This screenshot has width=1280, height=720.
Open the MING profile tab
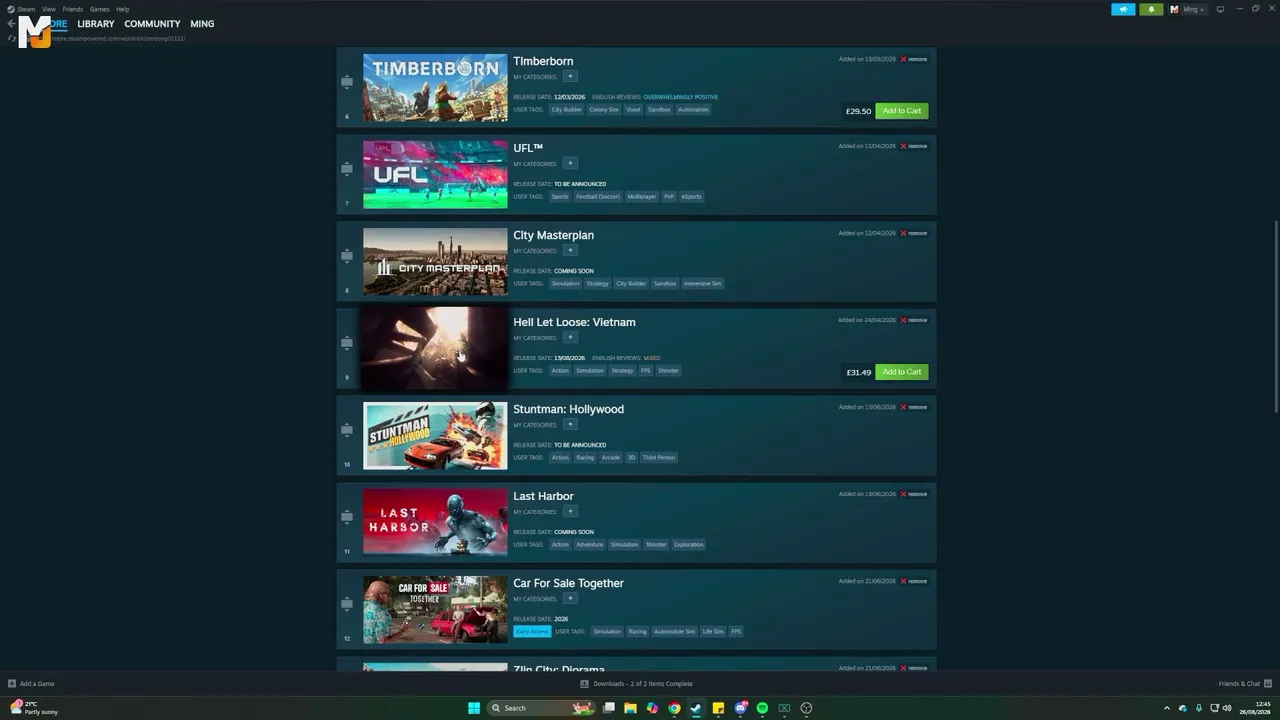click(x=202, y=24)
